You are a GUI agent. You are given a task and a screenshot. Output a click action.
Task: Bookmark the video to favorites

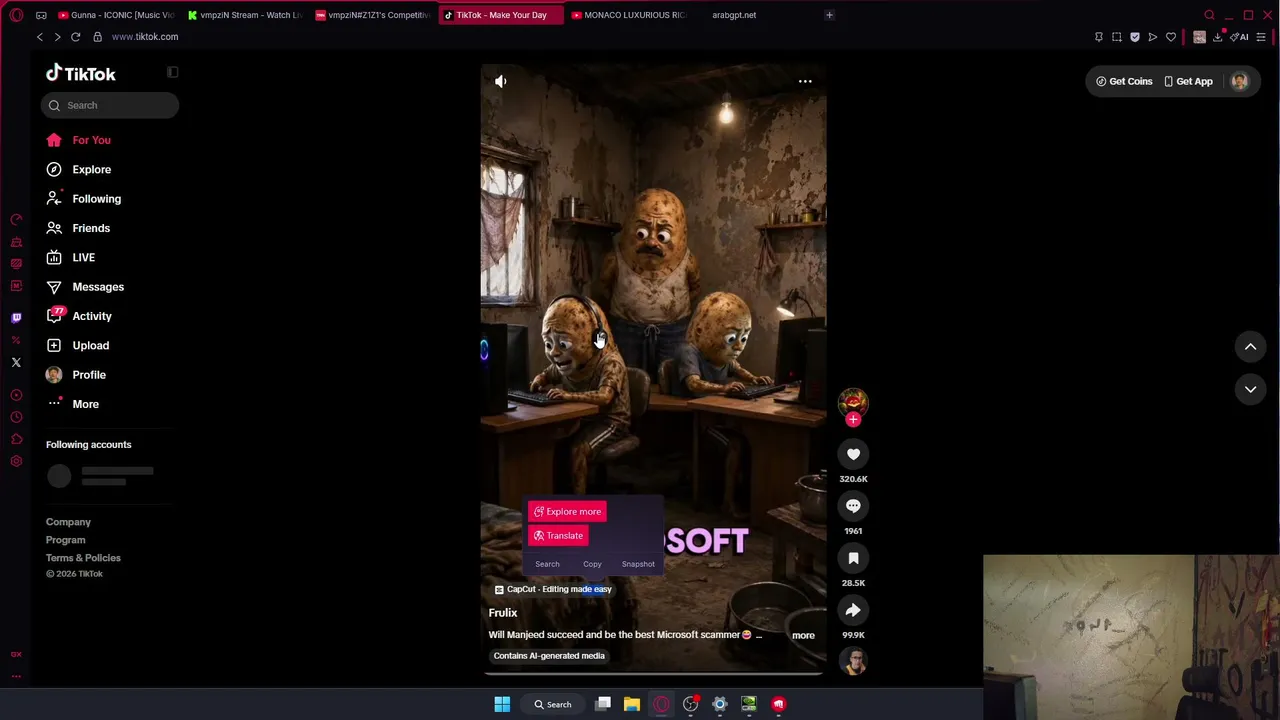[x=853, y=558]
